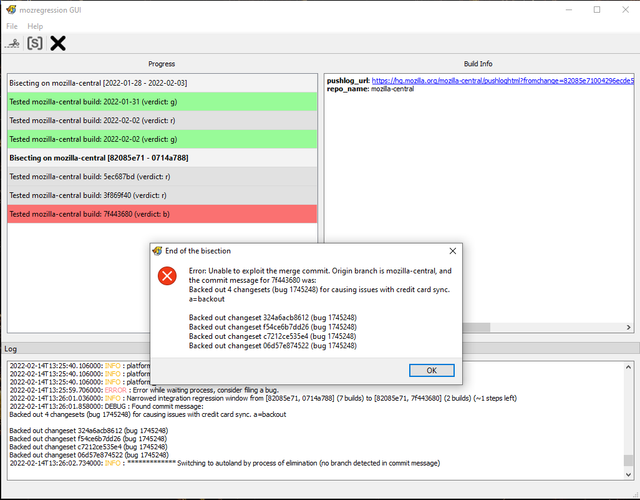Click the Progress column header
The image size is (640, 500).
[162, 64]
